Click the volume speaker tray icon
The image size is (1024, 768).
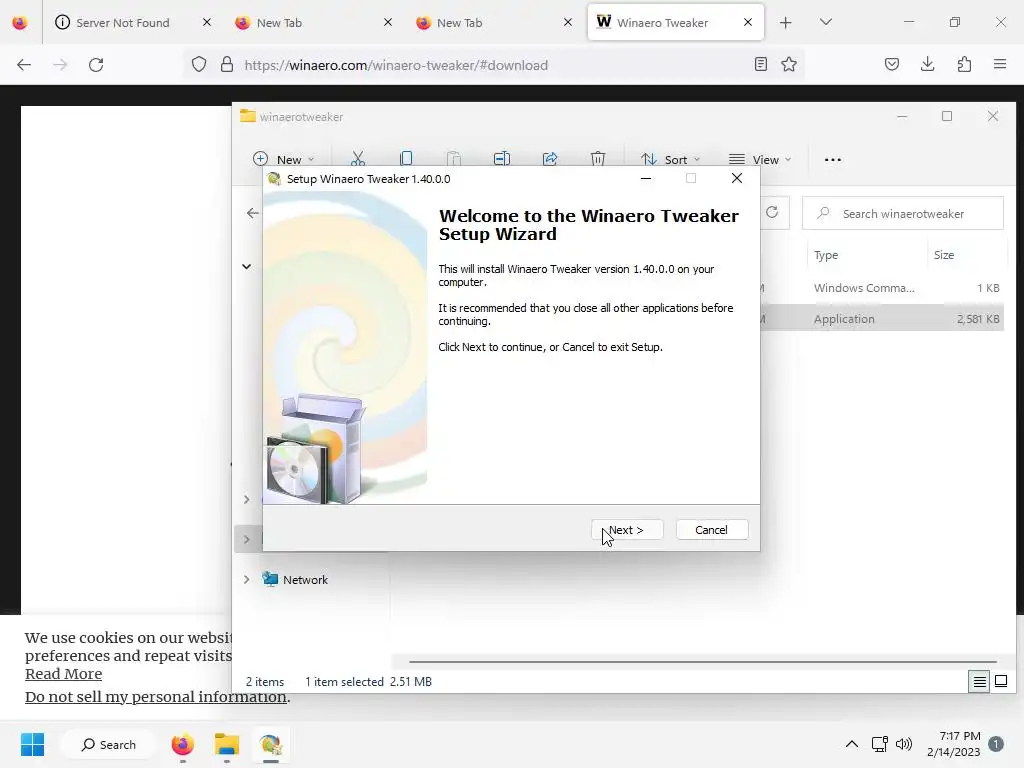coord(904,744)
